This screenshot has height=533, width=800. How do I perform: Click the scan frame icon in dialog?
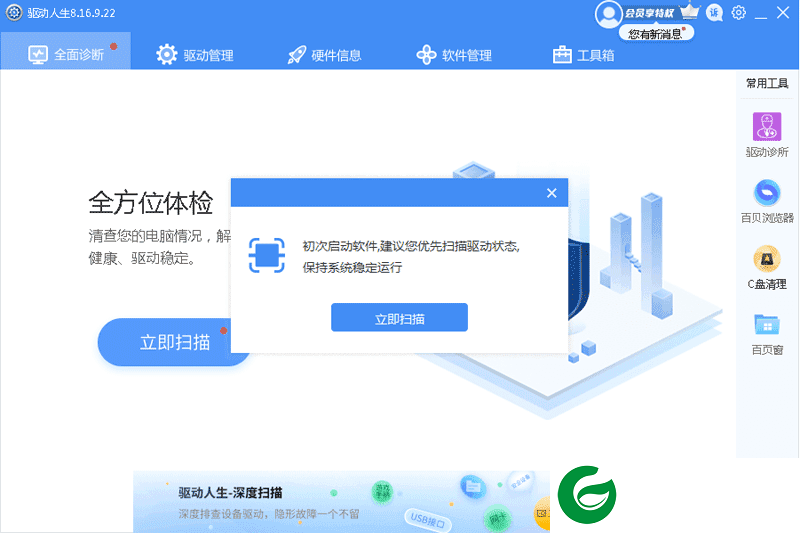266,255
